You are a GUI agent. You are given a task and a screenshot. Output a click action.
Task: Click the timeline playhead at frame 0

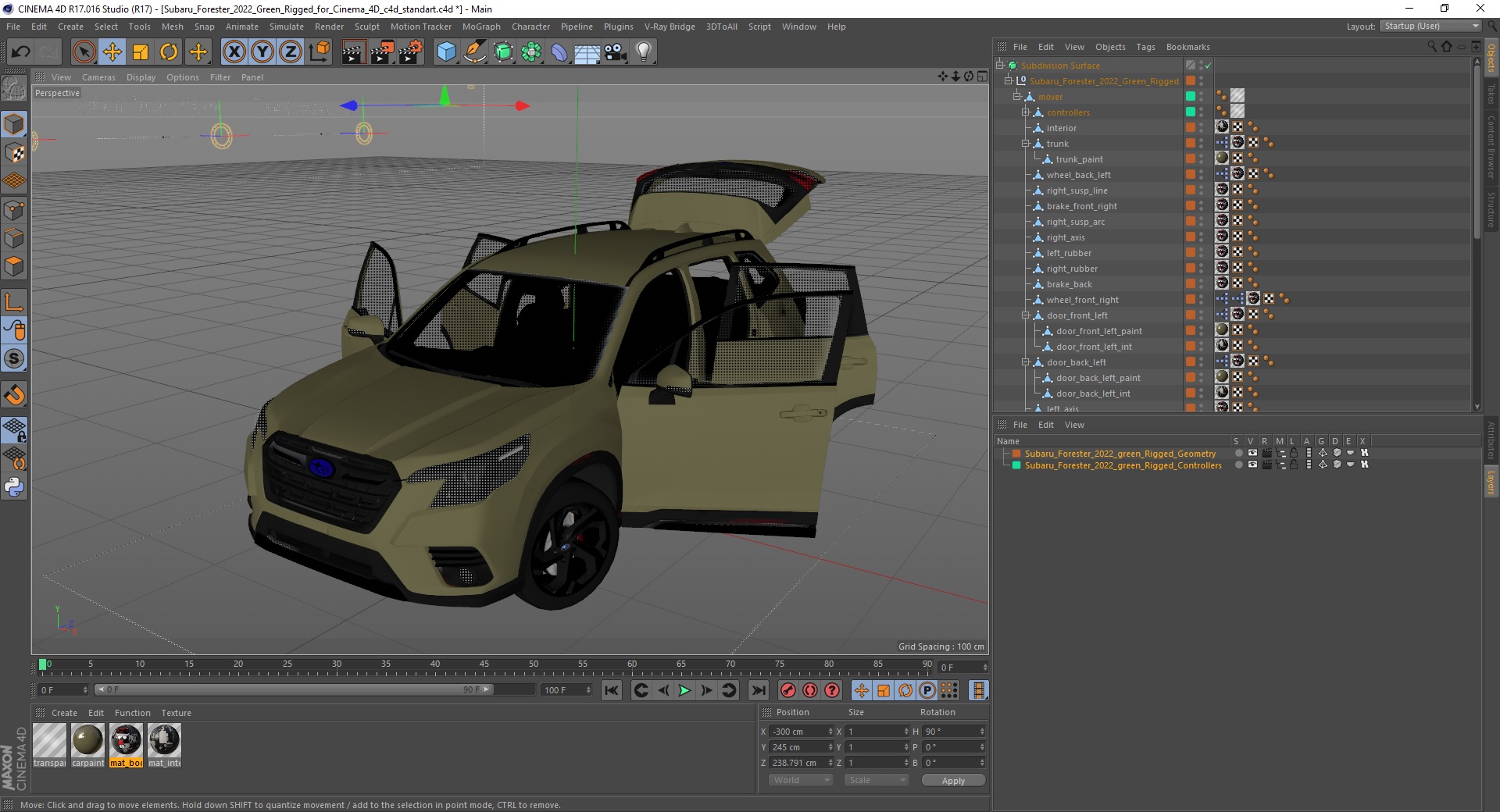[x=43, y=665]
